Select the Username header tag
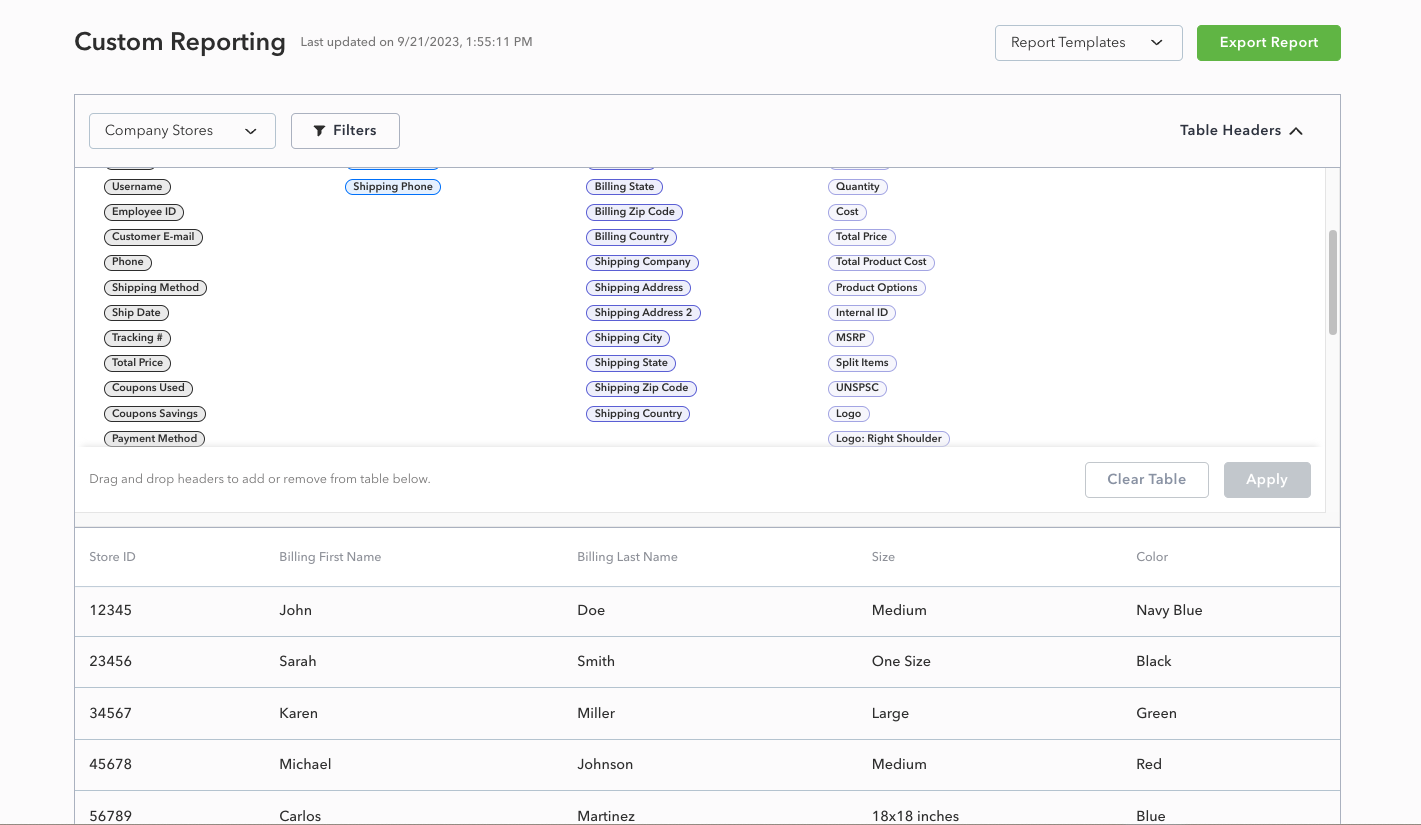The image size is (1421, 825). click(x=137, y=187)
